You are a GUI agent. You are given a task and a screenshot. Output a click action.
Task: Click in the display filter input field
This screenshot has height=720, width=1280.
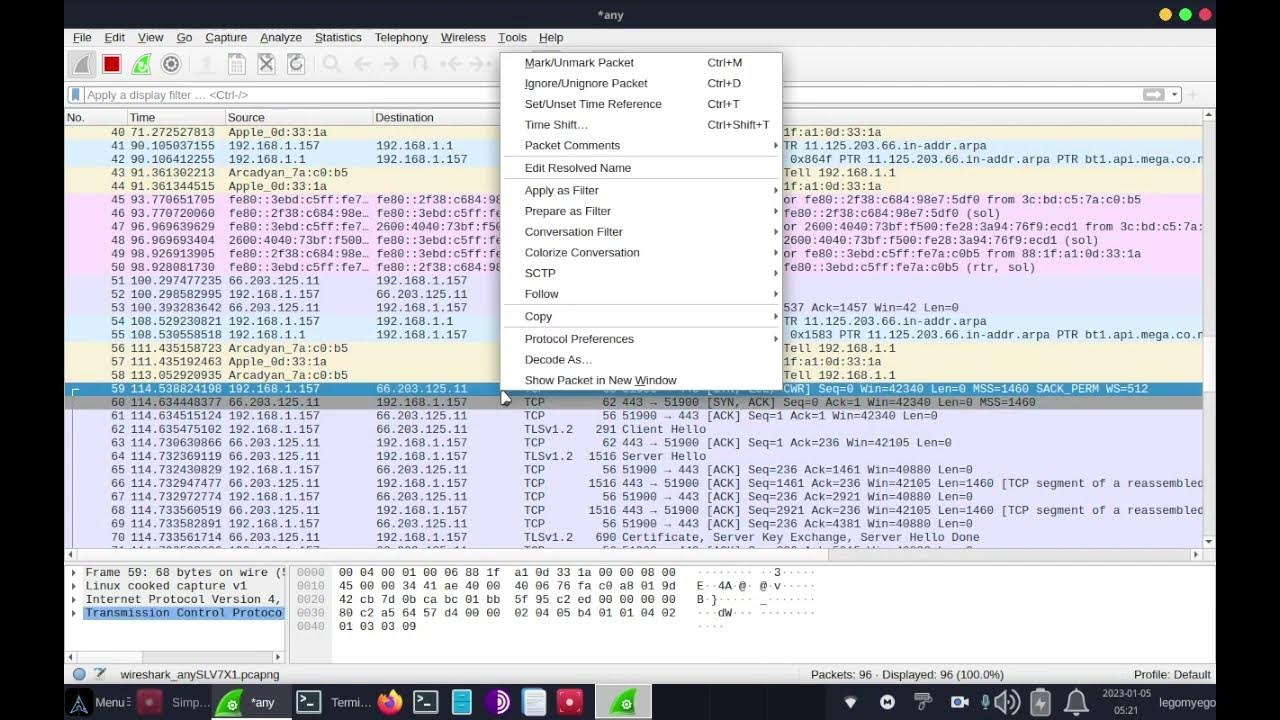click(610, 95)
